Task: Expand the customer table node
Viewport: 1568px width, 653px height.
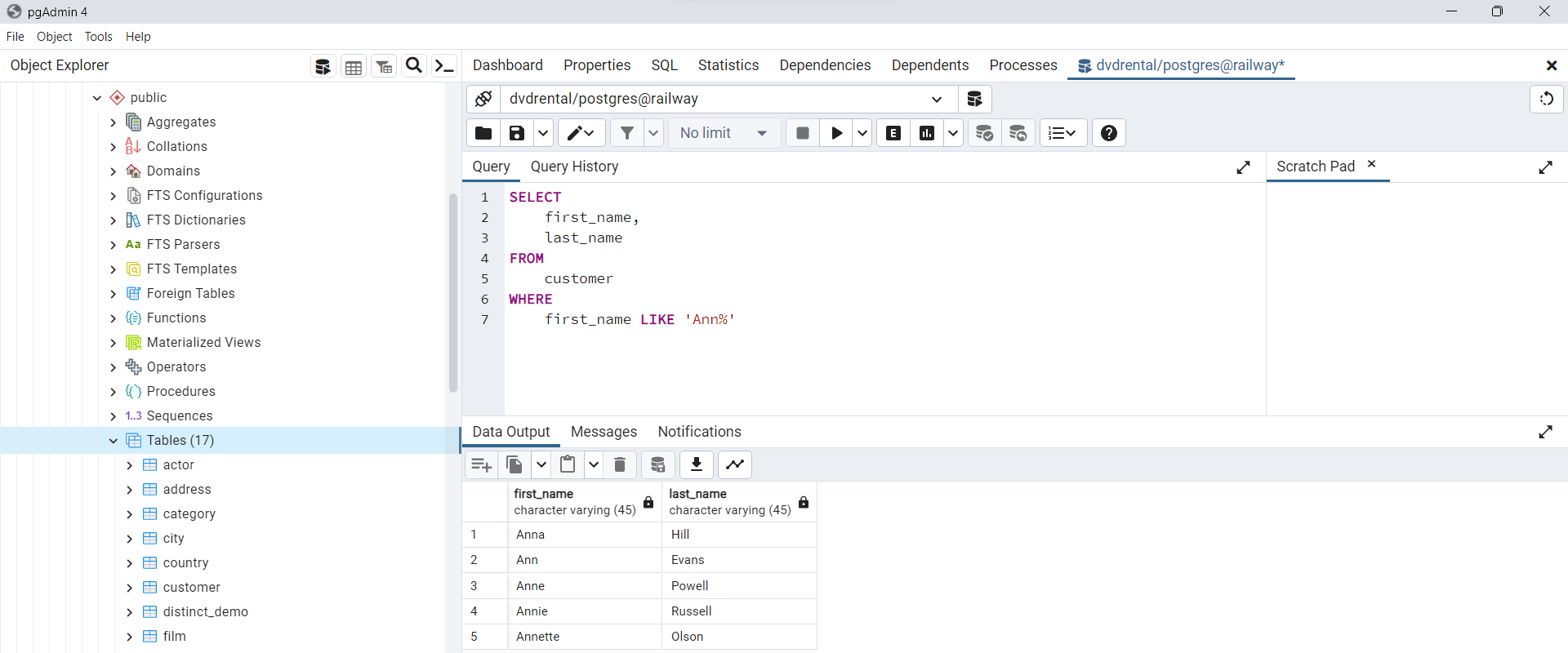Action: coord(130,588)
